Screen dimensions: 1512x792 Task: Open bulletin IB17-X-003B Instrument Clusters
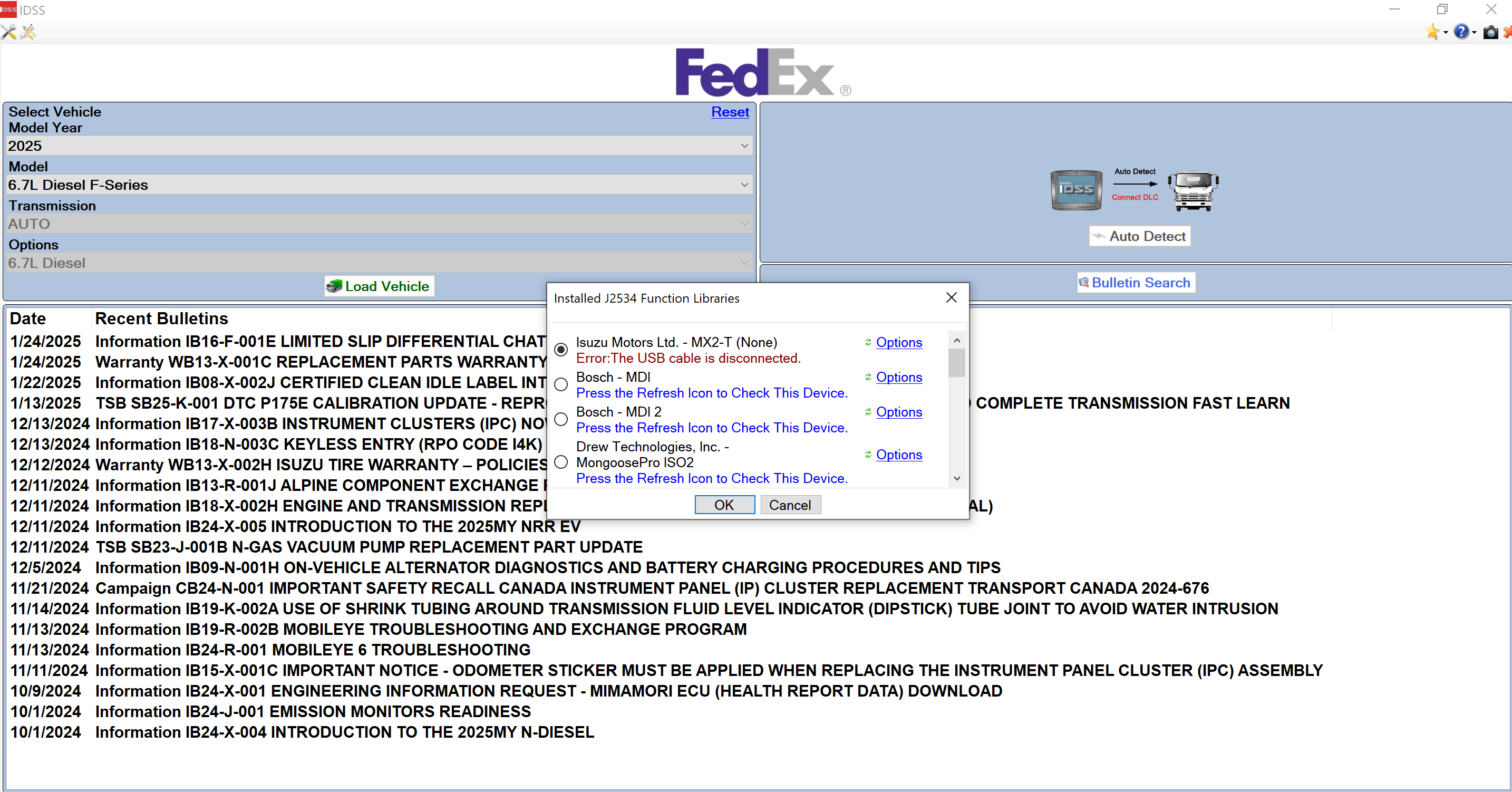tap(321, 424)
